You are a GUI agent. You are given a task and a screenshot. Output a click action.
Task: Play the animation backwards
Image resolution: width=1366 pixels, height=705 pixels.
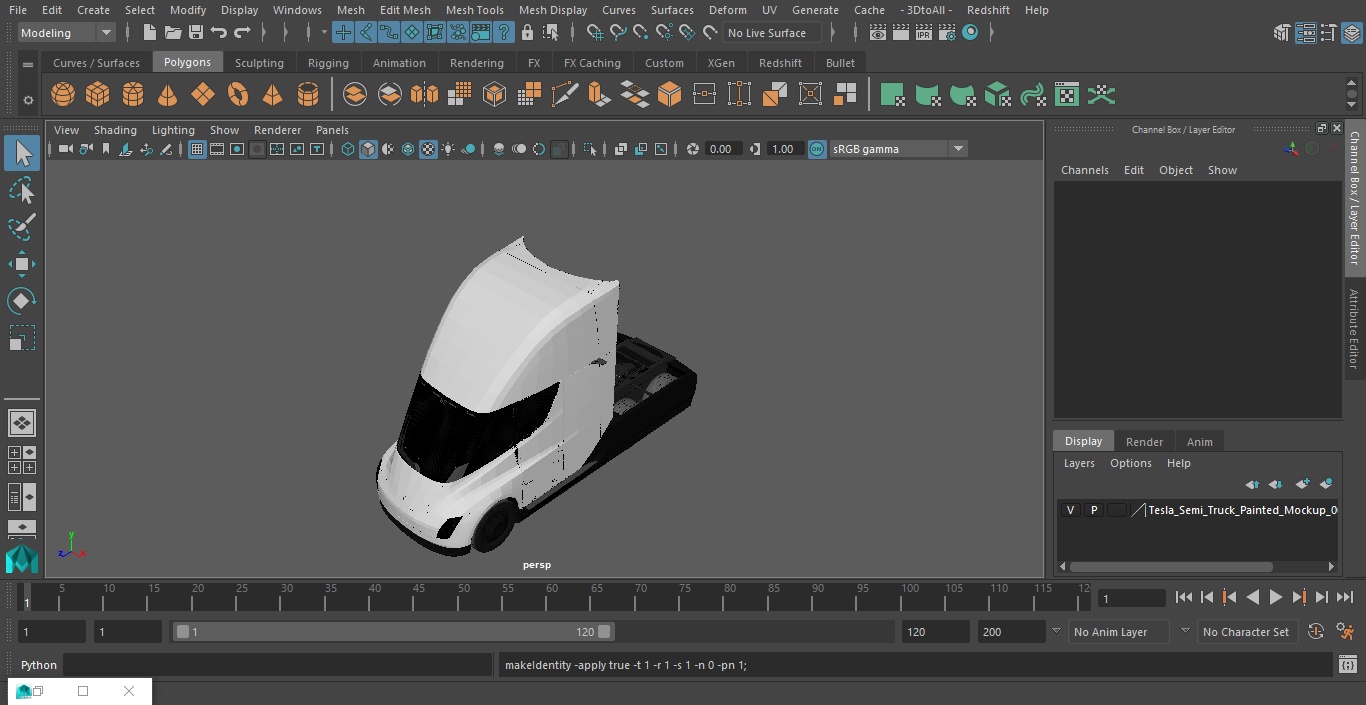[x=1252, y=597]
